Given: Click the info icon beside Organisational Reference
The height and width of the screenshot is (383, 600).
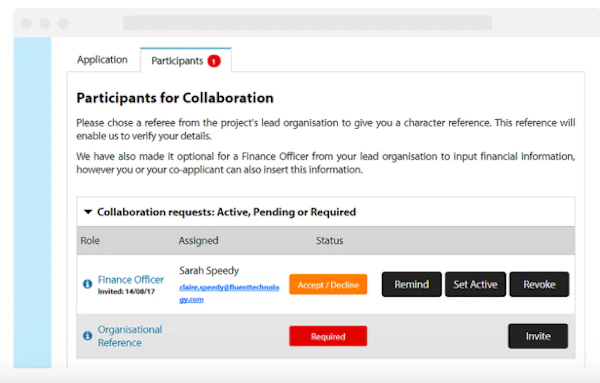Looking at the screenshot, I should point(88,336).
